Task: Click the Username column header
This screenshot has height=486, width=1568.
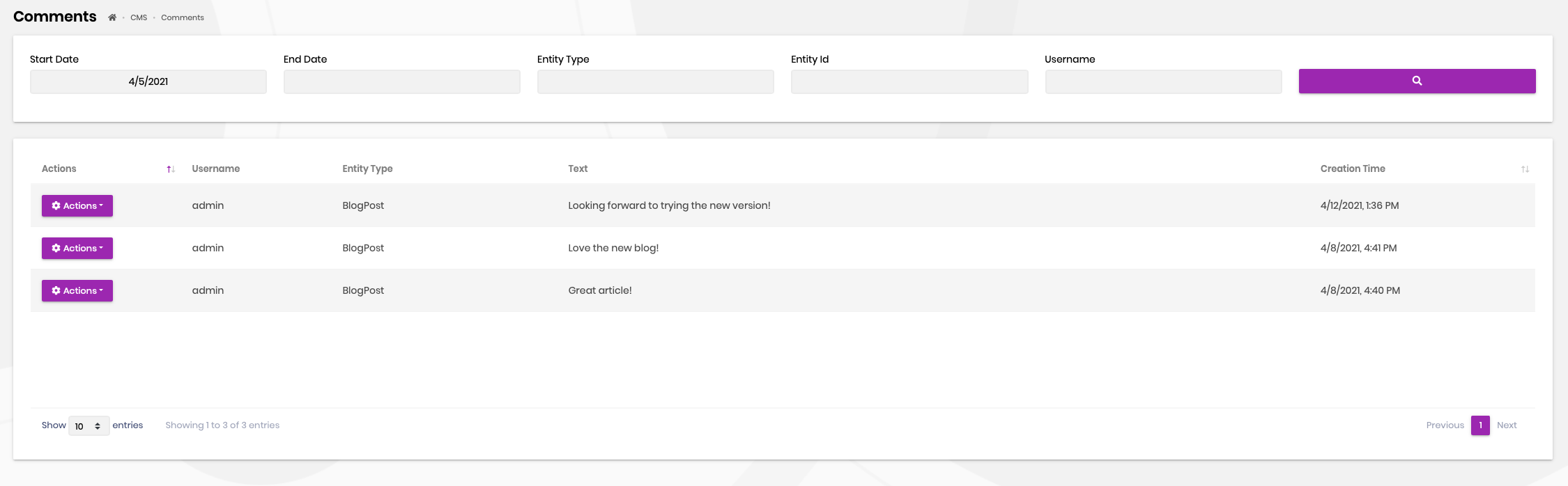Action: (216, 168)
